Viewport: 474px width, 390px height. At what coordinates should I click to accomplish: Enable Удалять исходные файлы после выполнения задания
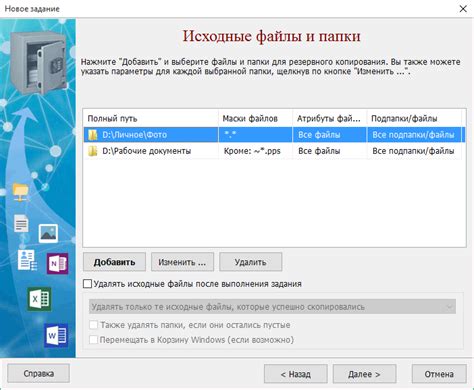coord(87,284)
